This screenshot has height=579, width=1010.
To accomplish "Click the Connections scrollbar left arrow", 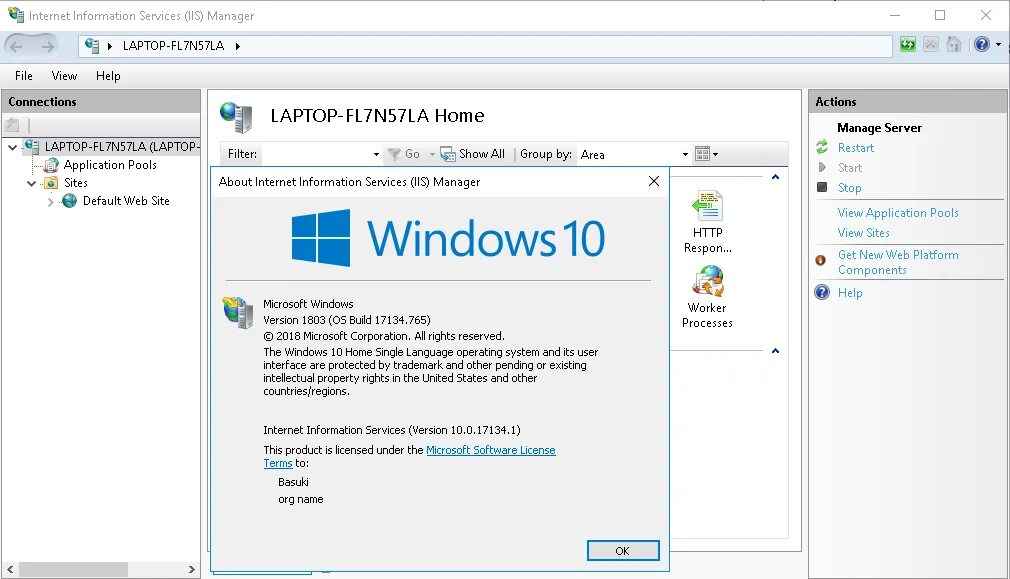I will pyautogui.click(x=10, y=569).
